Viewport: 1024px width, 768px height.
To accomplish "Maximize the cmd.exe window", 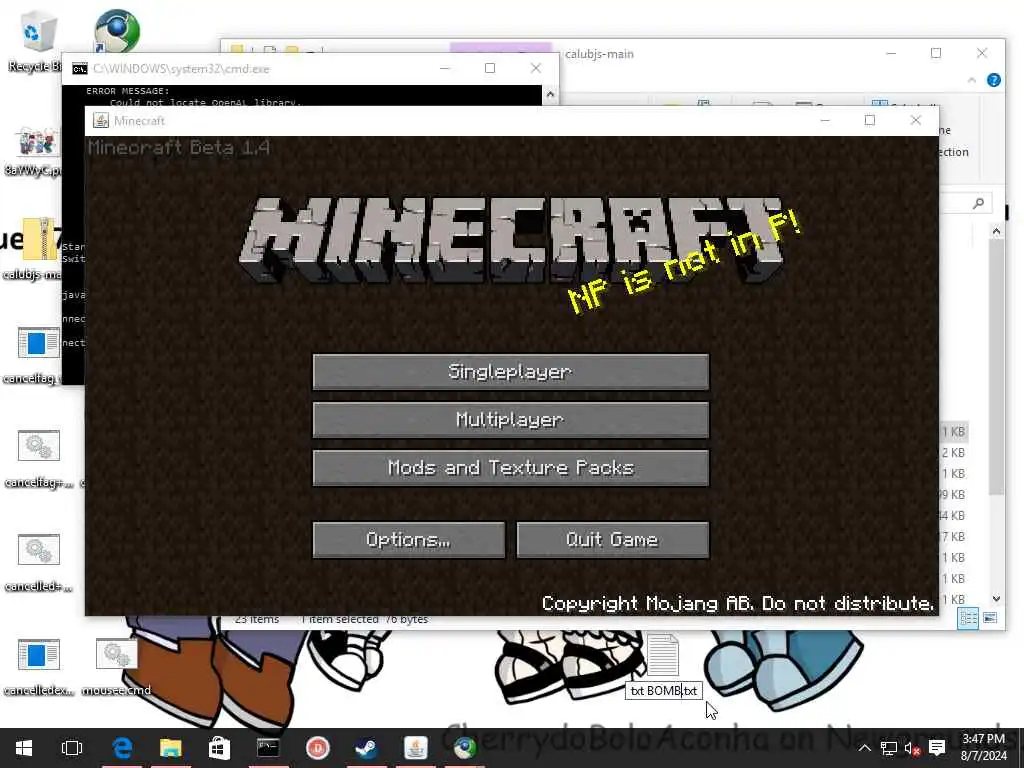I will click(490, 69).
